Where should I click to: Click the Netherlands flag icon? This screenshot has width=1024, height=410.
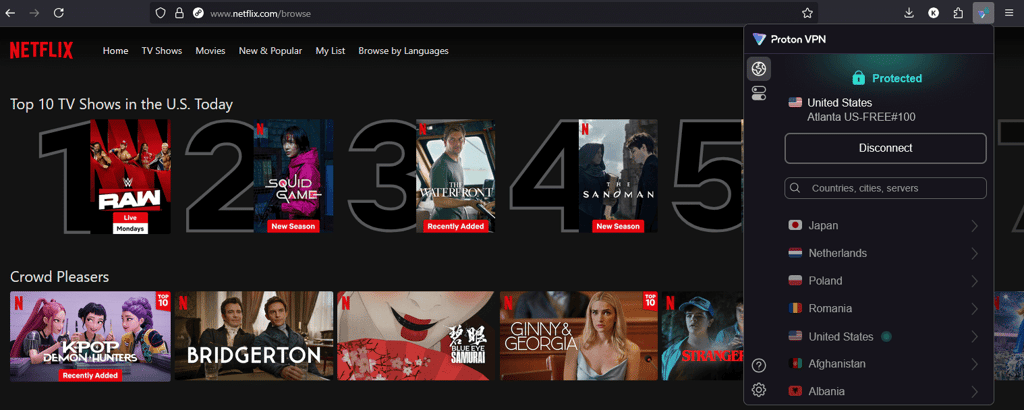point(795,253)
